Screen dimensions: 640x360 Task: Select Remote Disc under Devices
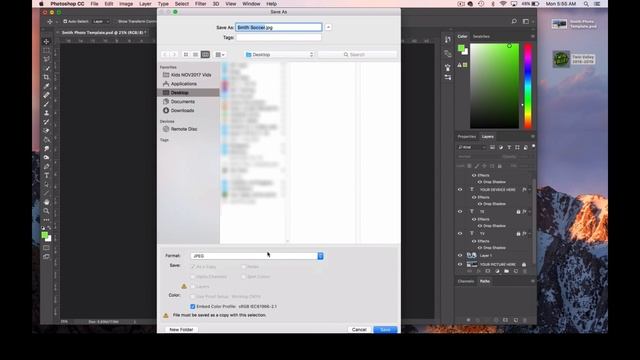click(184, 129)
